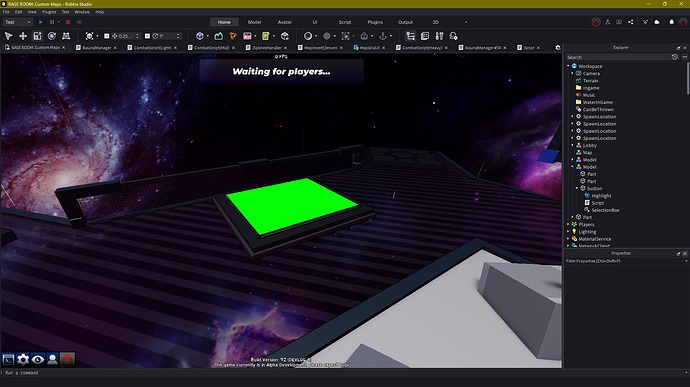
Task: Open the Edit menu
Action: click(x=18, y=12)
